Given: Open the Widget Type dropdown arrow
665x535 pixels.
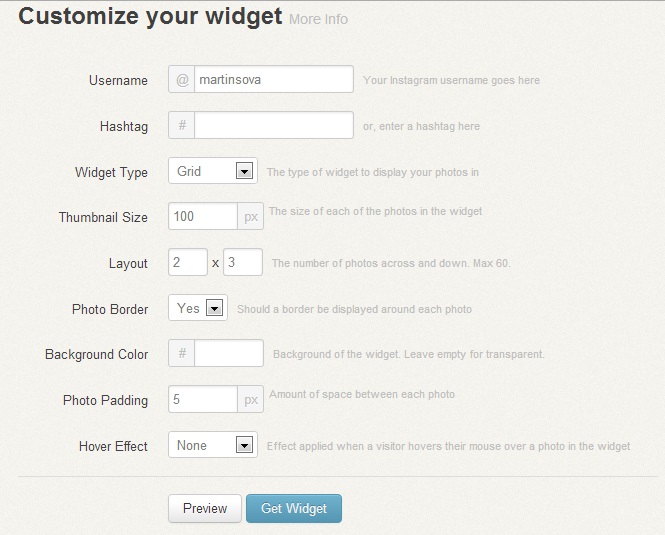Looking at the screenshot, I should pyautogui.click(x=244, y=171).
